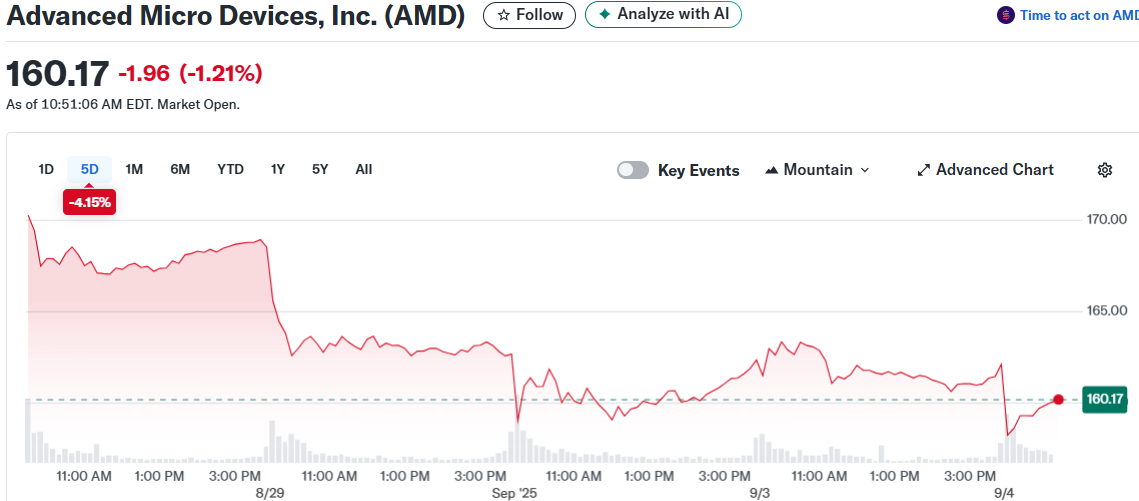The height and width of the screenshot is (501, 1139).
Task: Click the red current price dot on chart
Action: pos(1058,399)
